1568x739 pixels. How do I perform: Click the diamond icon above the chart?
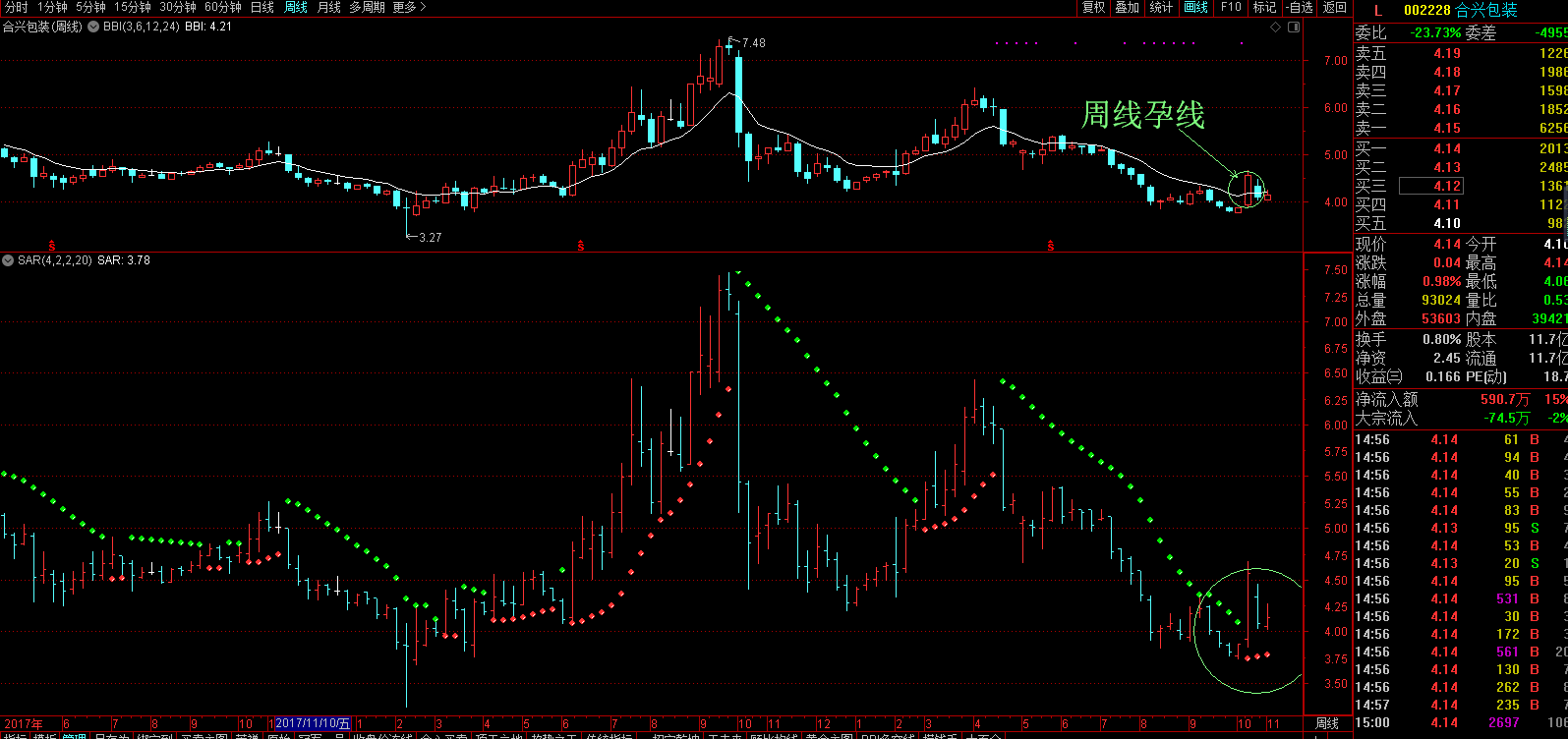(x=1276, y=28)
